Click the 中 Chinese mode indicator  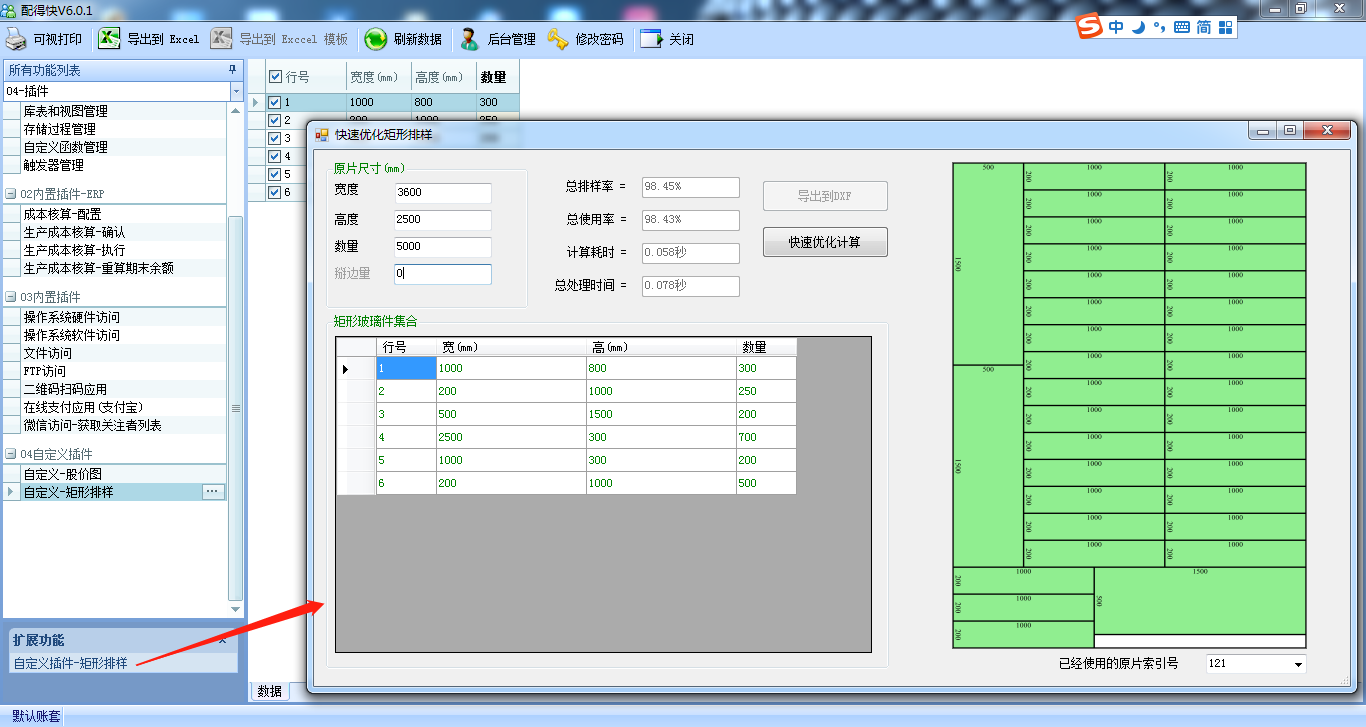tap(1116, 27)
